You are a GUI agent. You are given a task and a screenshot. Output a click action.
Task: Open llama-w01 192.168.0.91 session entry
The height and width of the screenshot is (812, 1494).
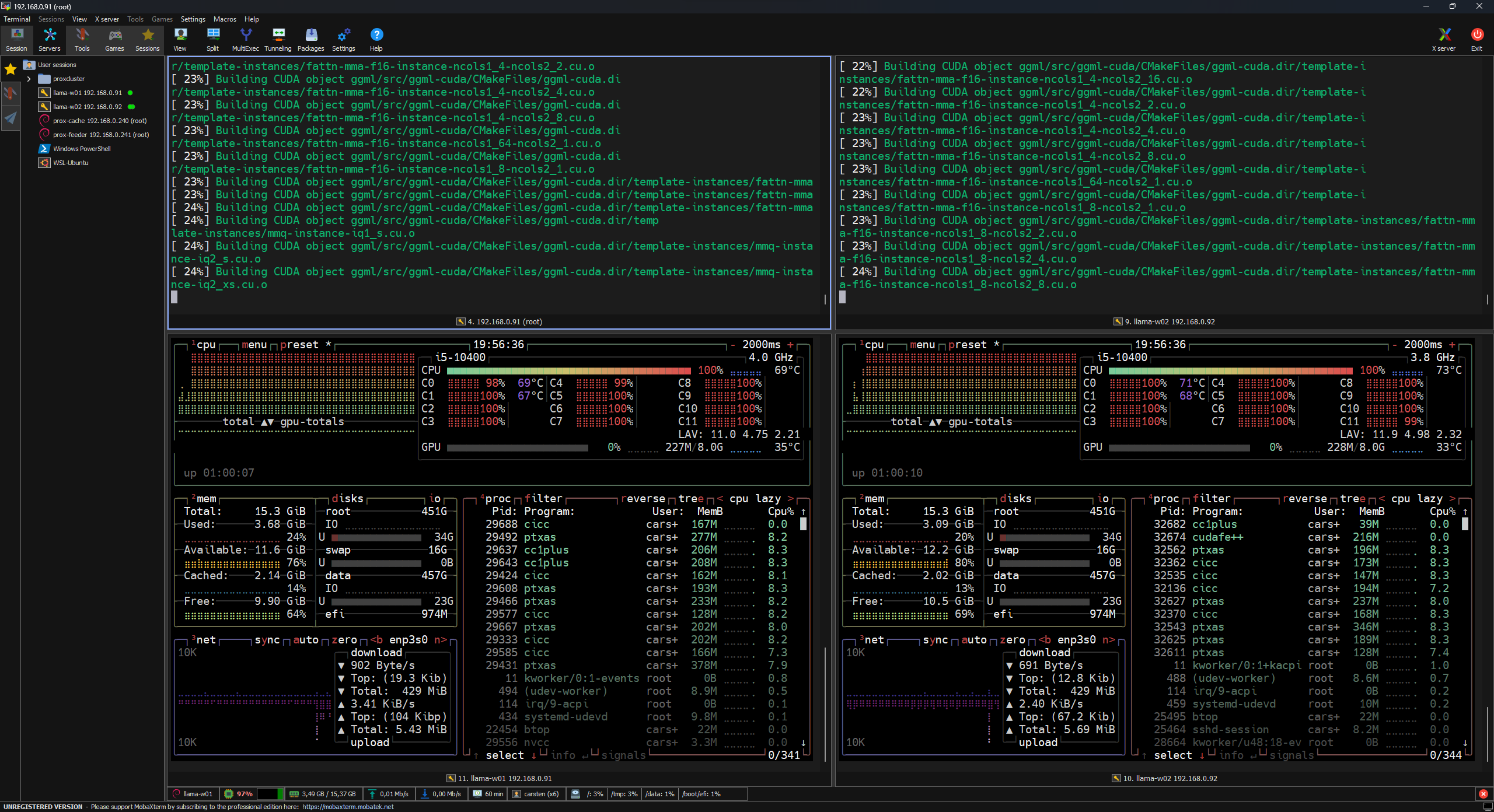pos(88,93)
